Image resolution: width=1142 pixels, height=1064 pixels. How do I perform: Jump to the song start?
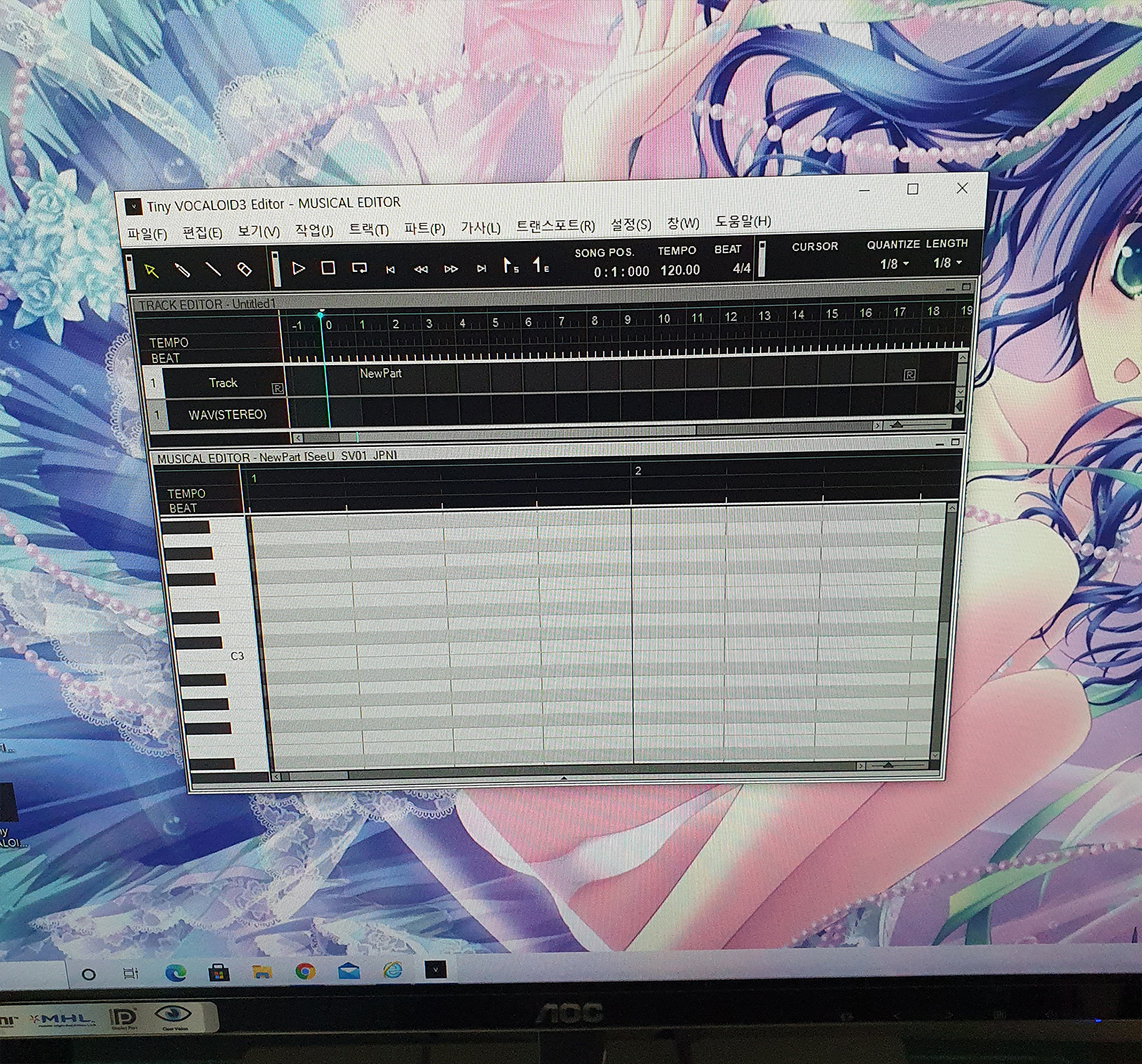click(390, 269)
